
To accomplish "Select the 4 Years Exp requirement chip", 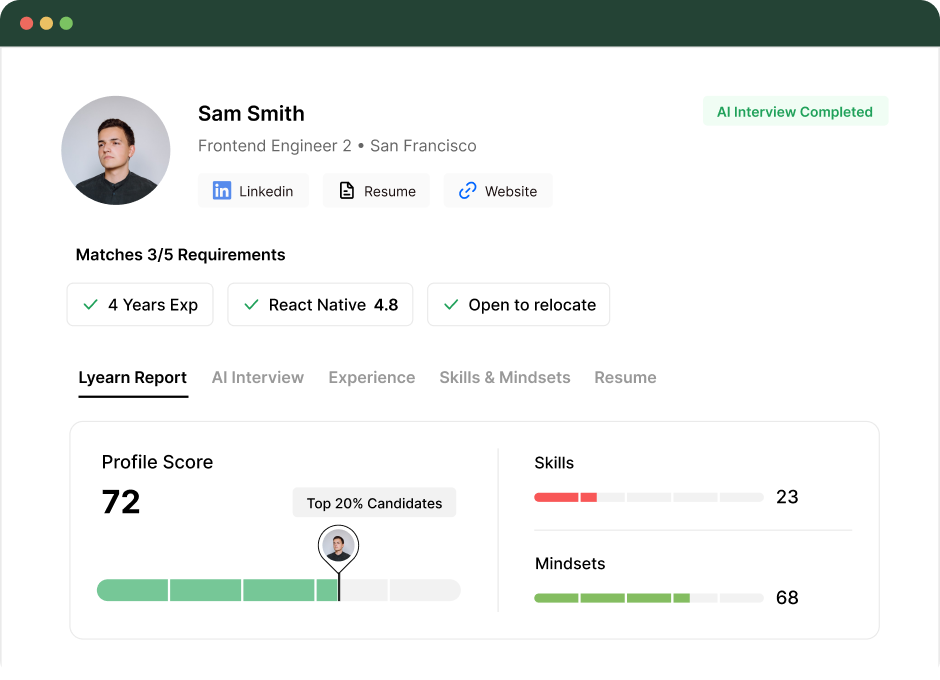I will coord(140,305).
